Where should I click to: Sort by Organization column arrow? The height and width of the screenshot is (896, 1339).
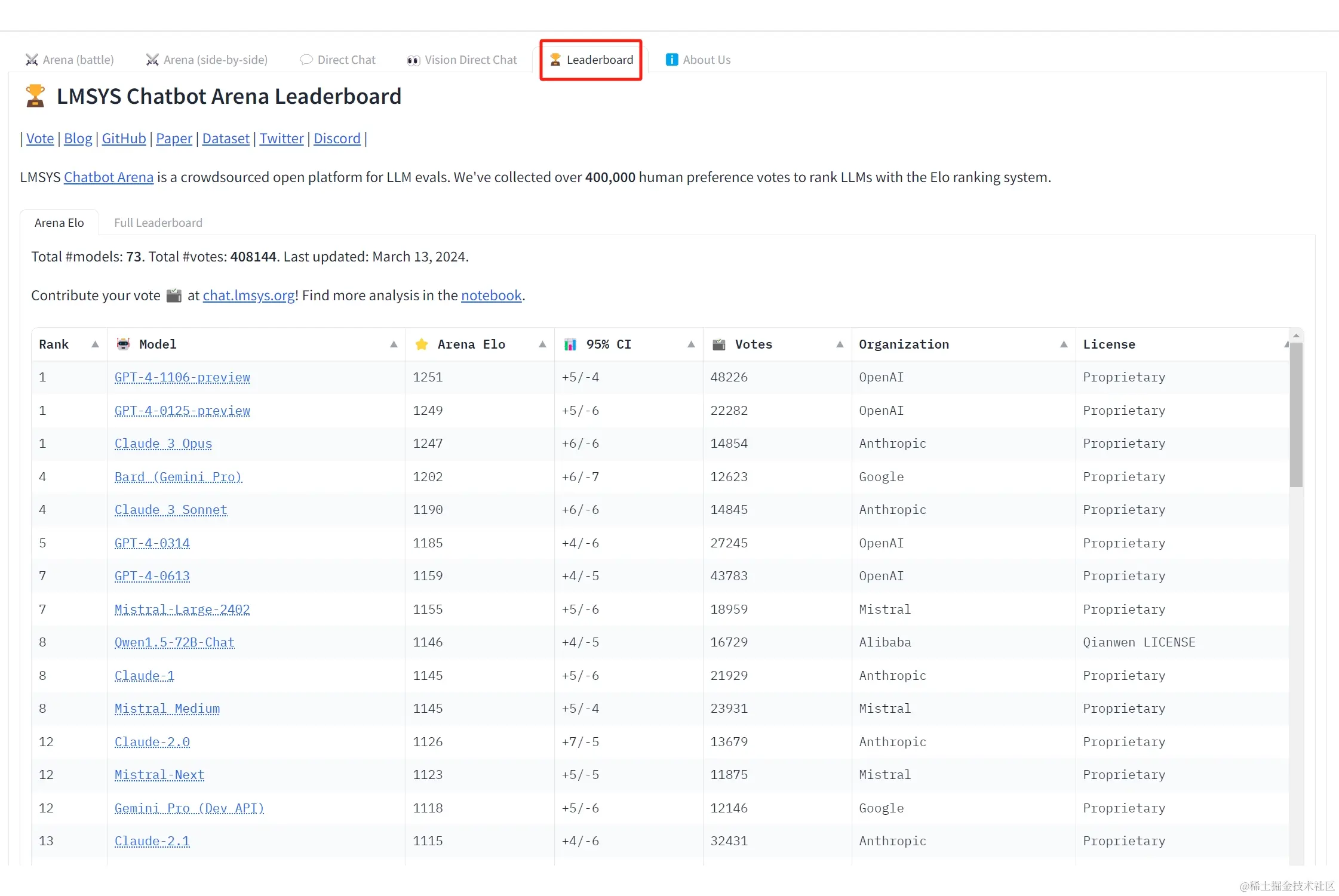pos(1064,344)
